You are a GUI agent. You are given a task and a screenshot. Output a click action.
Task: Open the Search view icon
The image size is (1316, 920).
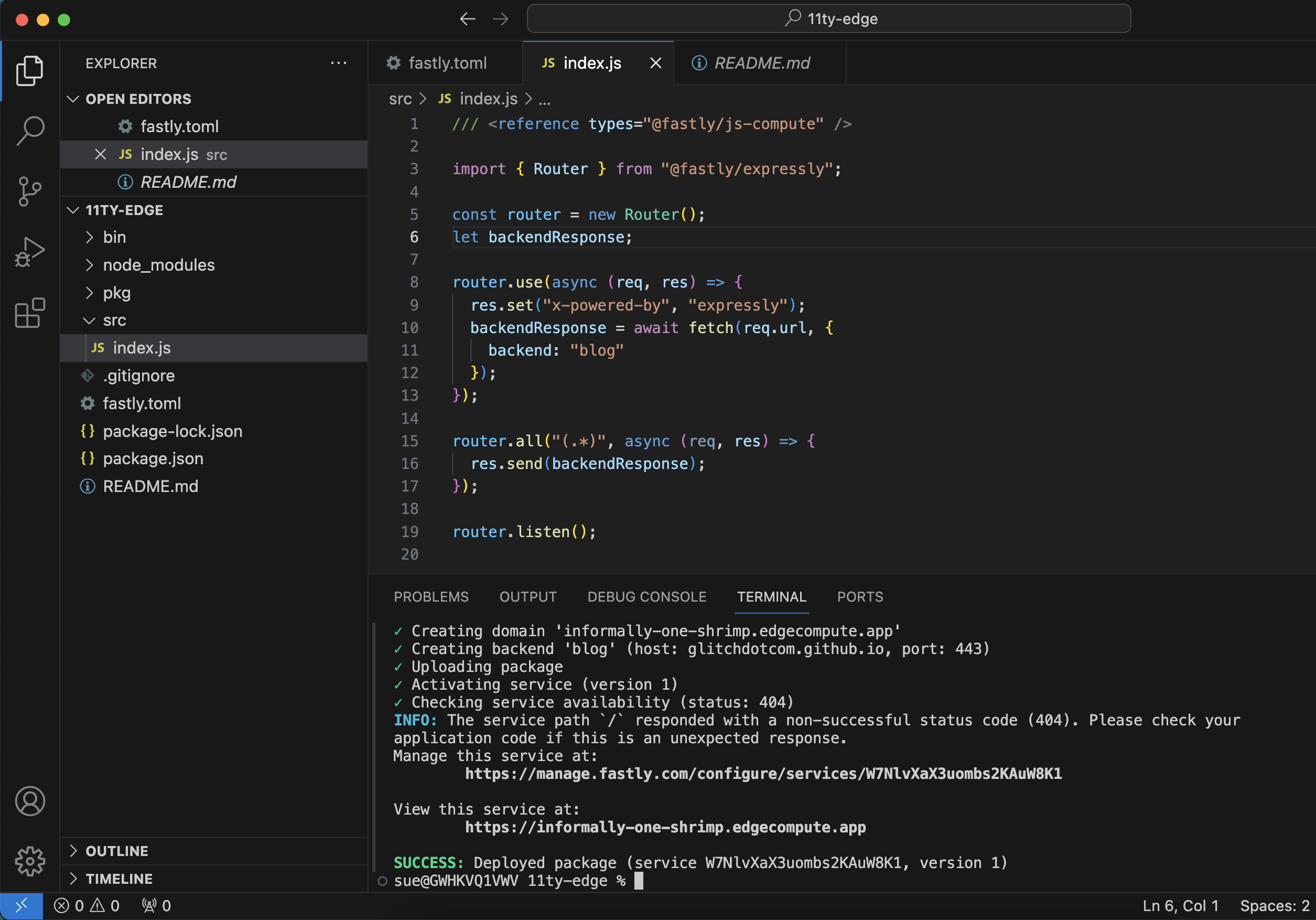pyautogui.click(x=30, y=131)
